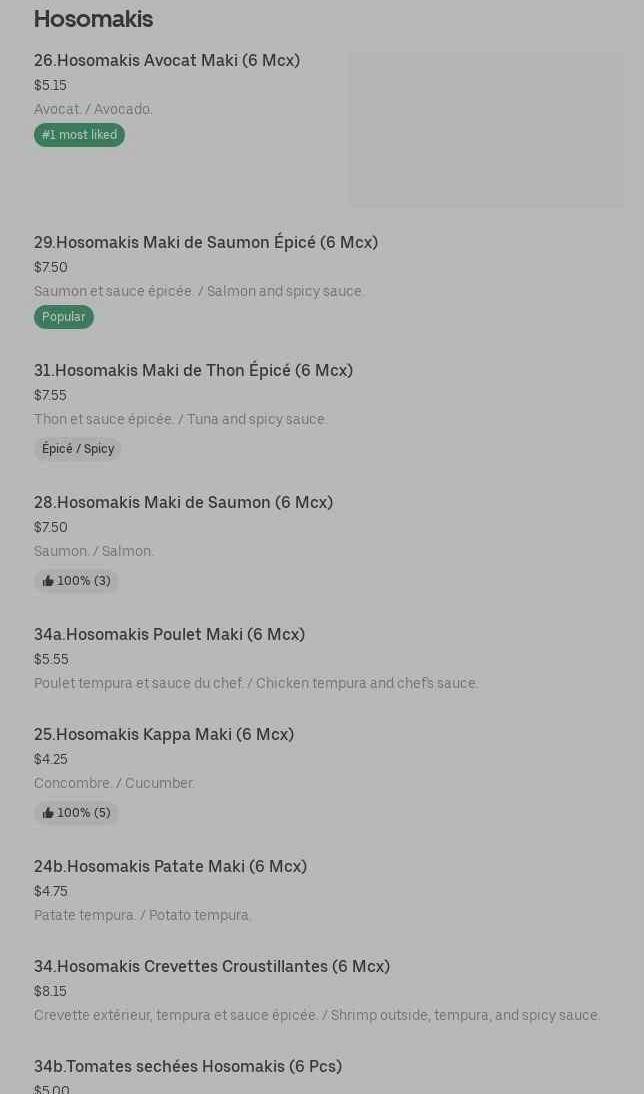Open 24b.Hosomakis Patate Maki item
644x1094 pixels.
pos(170,867)
